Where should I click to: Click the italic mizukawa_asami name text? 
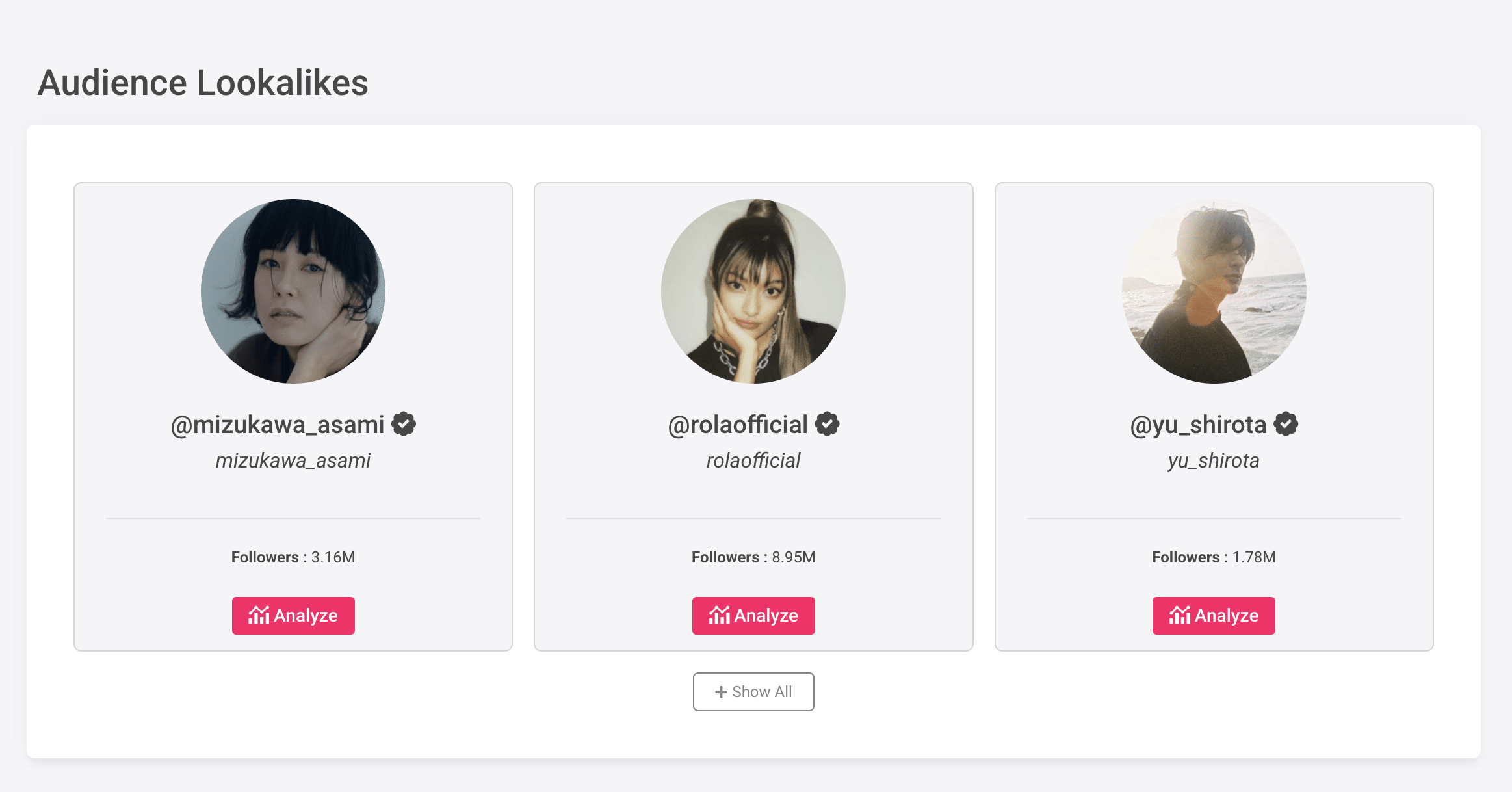point(293,460)
